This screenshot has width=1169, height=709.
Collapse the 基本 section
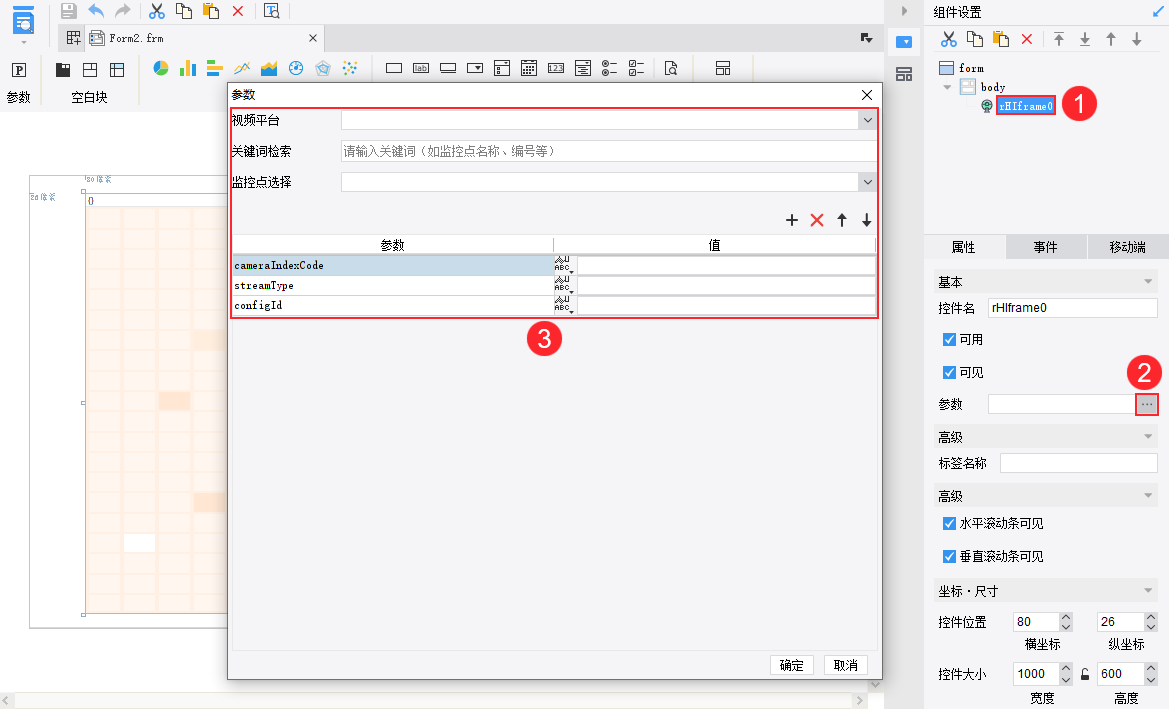tap(1148, 282)
